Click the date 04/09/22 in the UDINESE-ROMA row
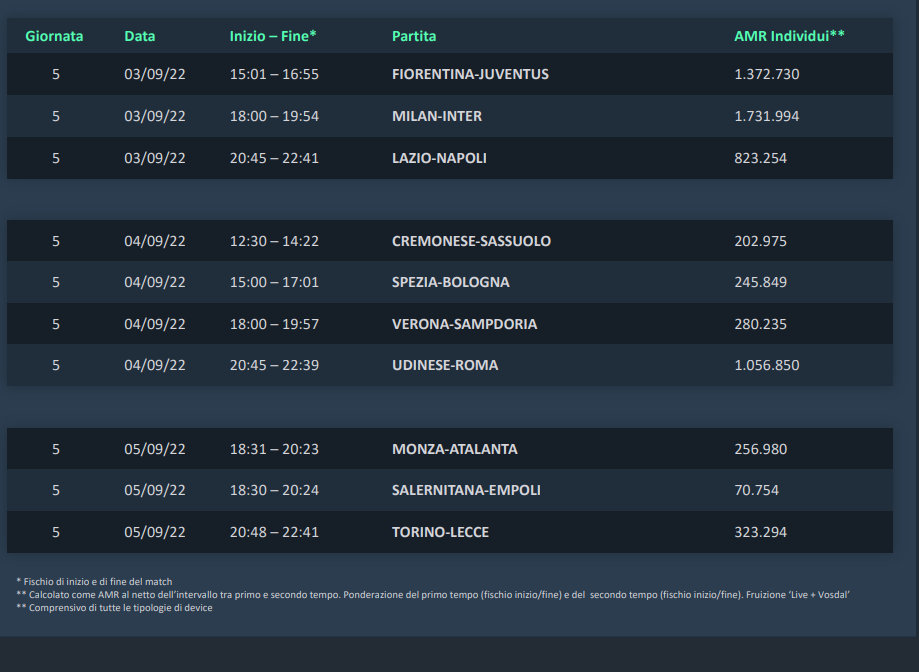 [x=155, y=365]
